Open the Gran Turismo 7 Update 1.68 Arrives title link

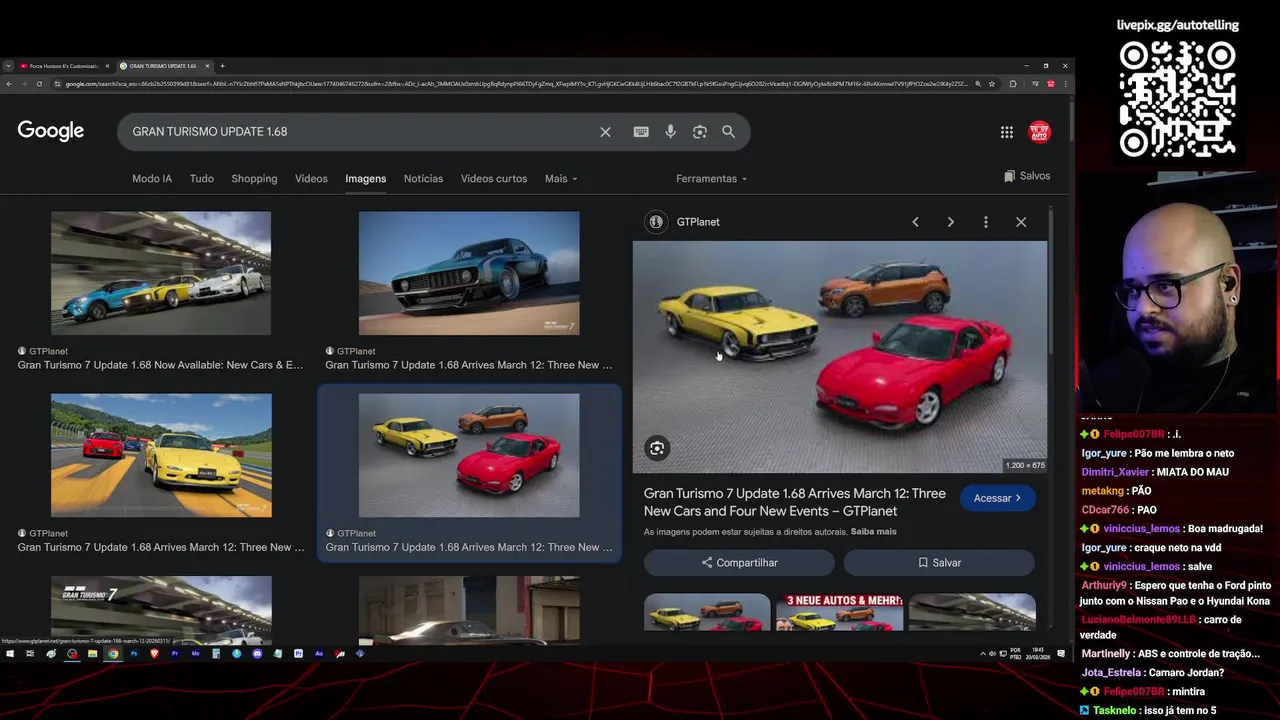(794, 502)
